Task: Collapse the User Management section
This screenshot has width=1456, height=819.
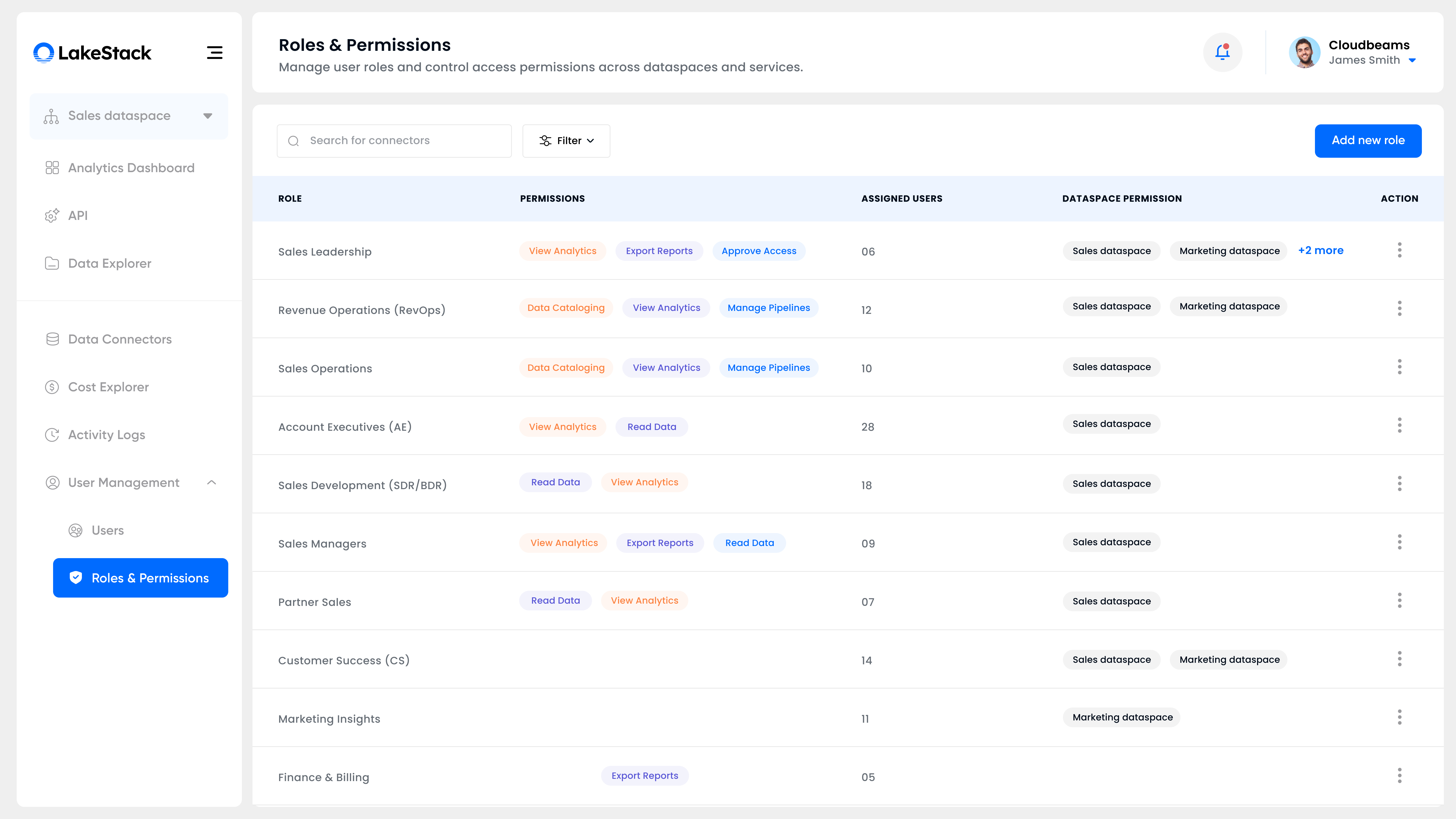Action: click(211, 483)
